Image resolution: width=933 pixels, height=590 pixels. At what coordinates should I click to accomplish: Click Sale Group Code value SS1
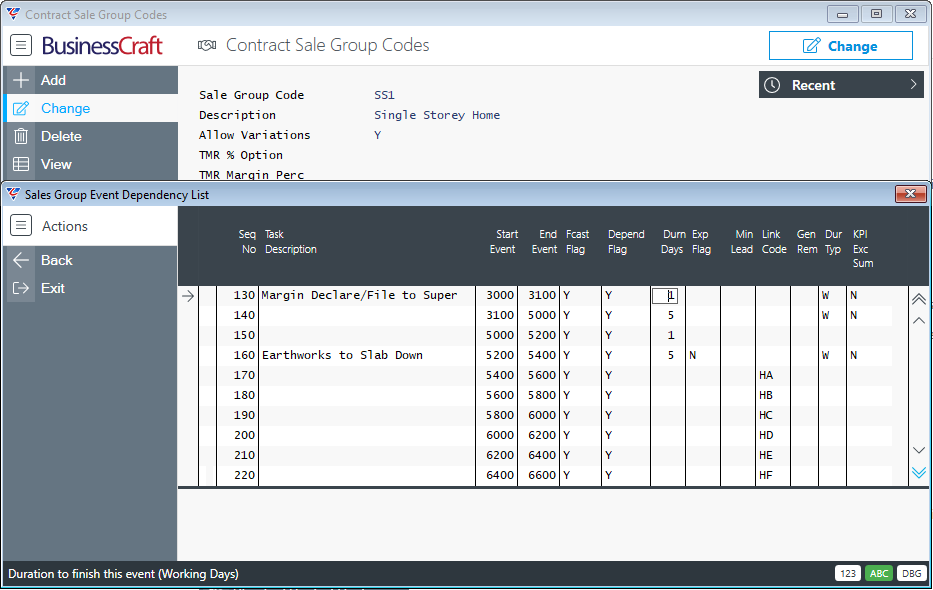tap(384, 95)
